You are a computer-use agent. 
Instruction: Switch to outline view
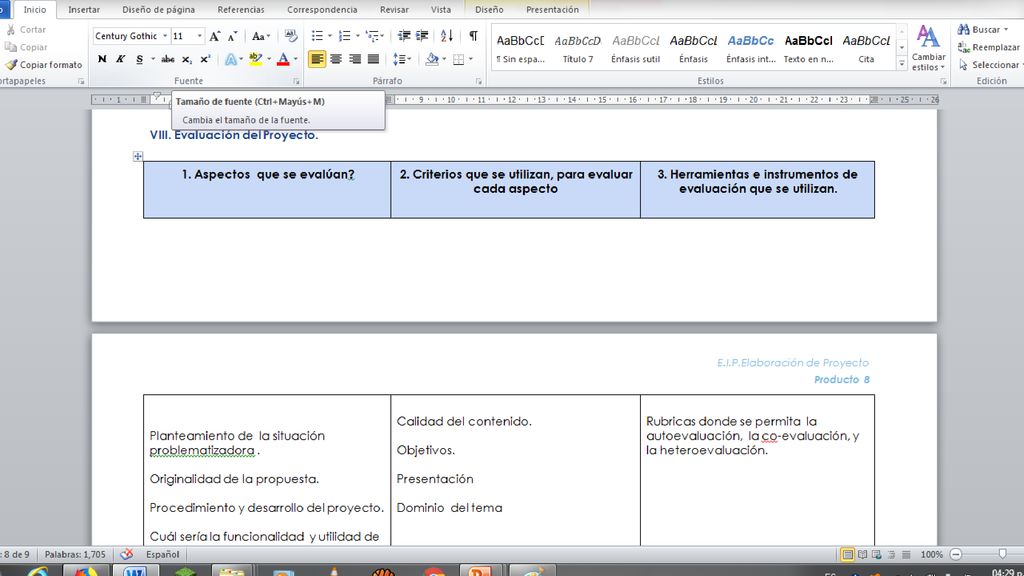point(891,554)
